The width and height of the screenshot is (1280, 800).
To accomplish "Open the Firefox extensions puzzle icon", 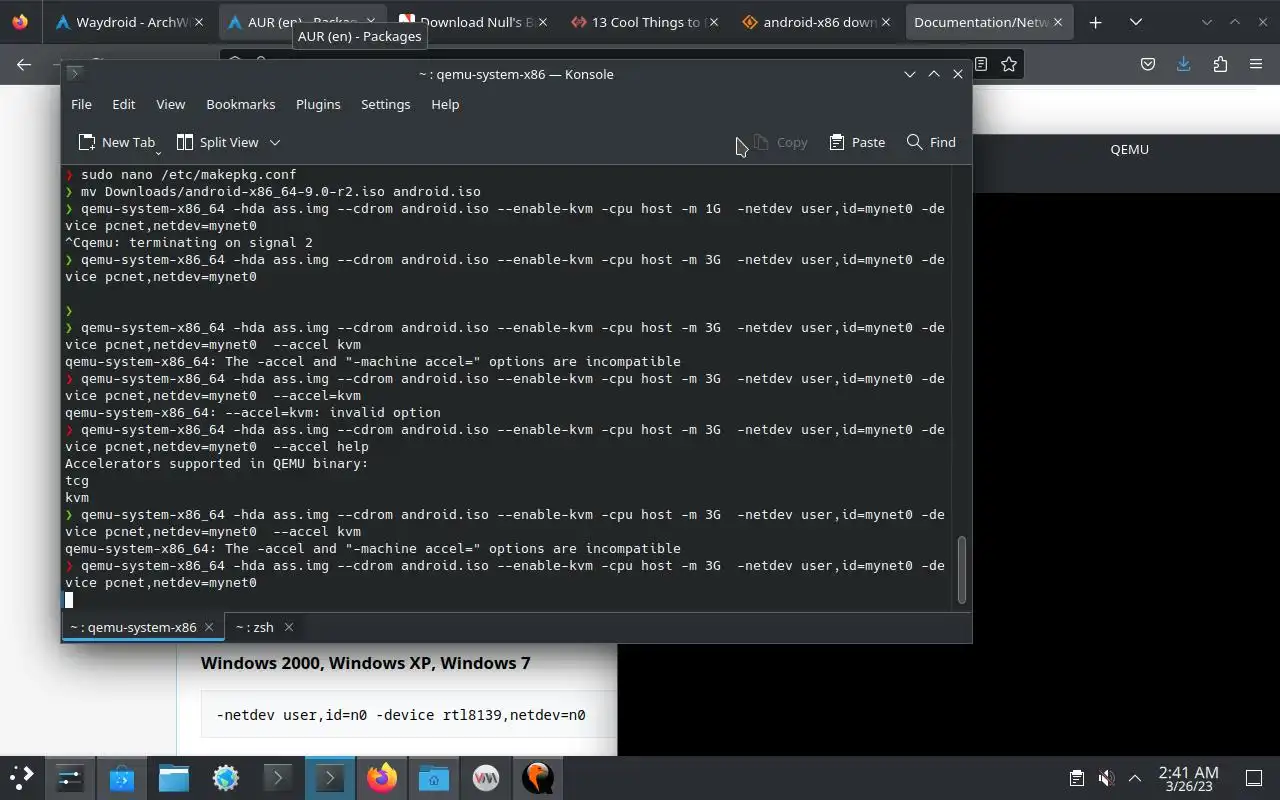I will pos(1220,64).
